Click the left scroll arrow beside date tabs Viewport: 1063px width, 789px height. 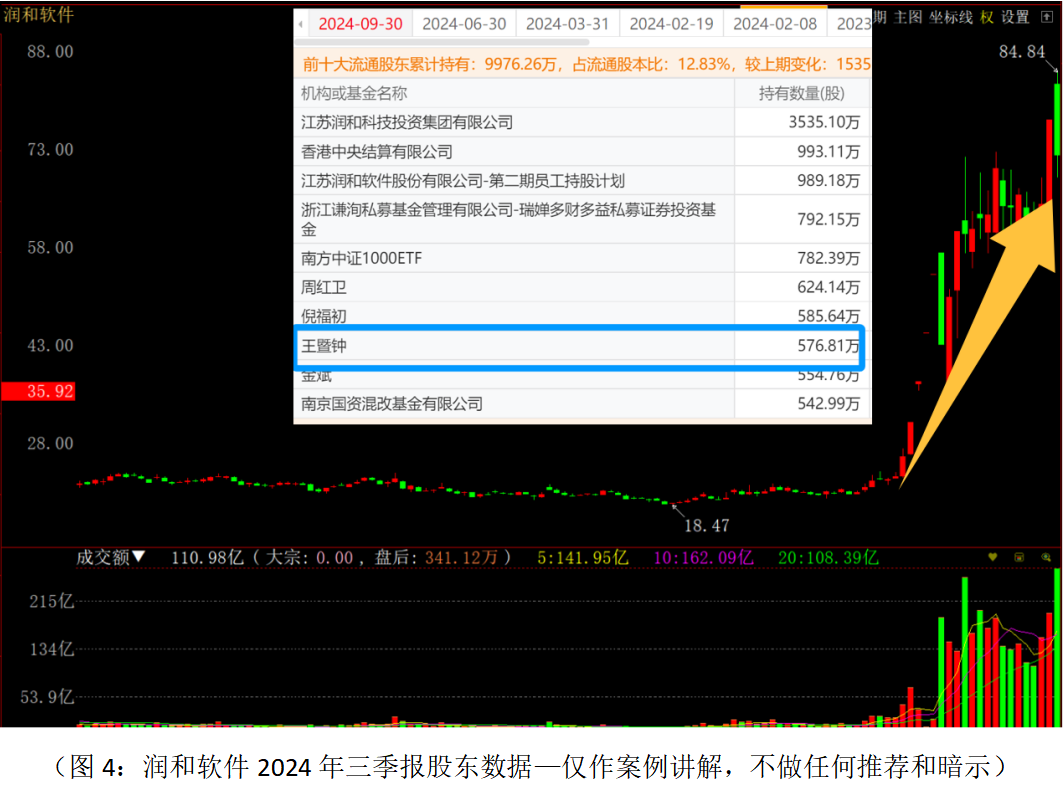(x=302, y=24)
